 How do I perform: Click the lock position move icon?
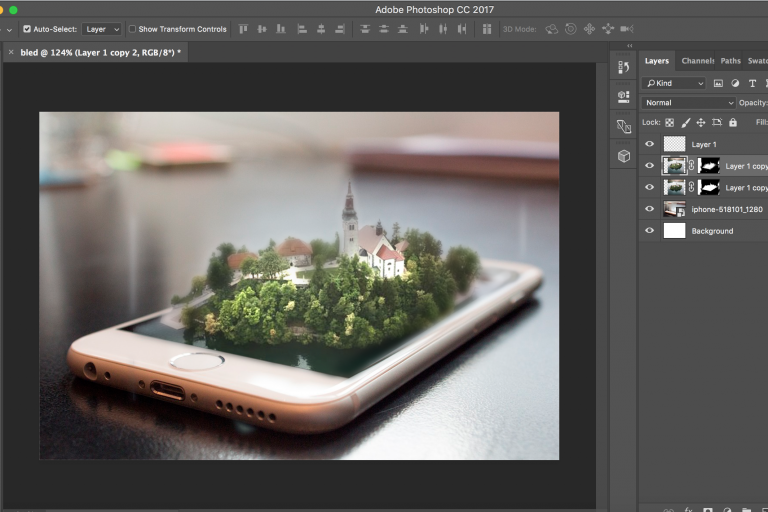coord(701,123)
